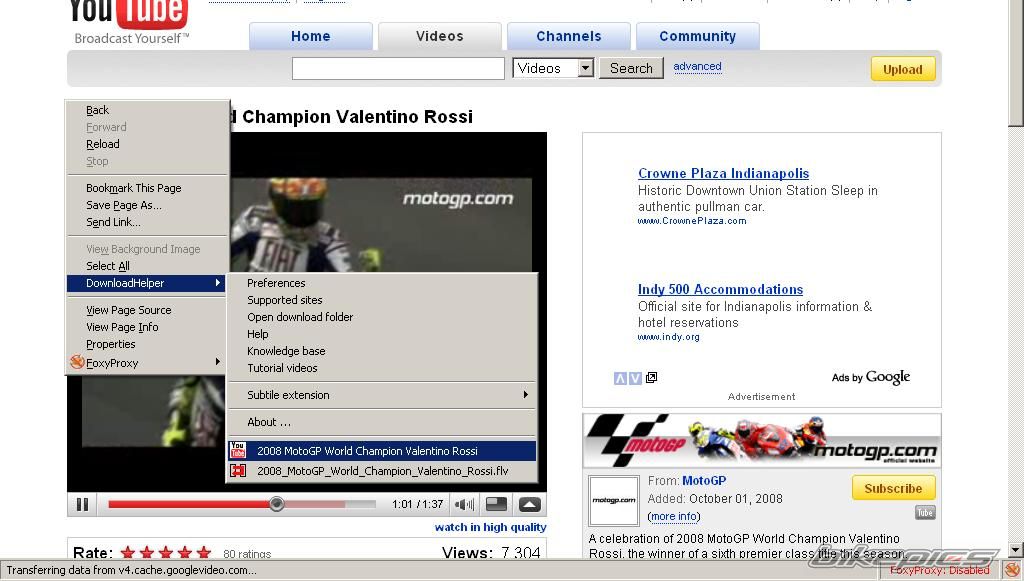Viewport: 1024px width, 581px height.
Task: Click the page scrollbar down arrow
Action: [1016, 550]
